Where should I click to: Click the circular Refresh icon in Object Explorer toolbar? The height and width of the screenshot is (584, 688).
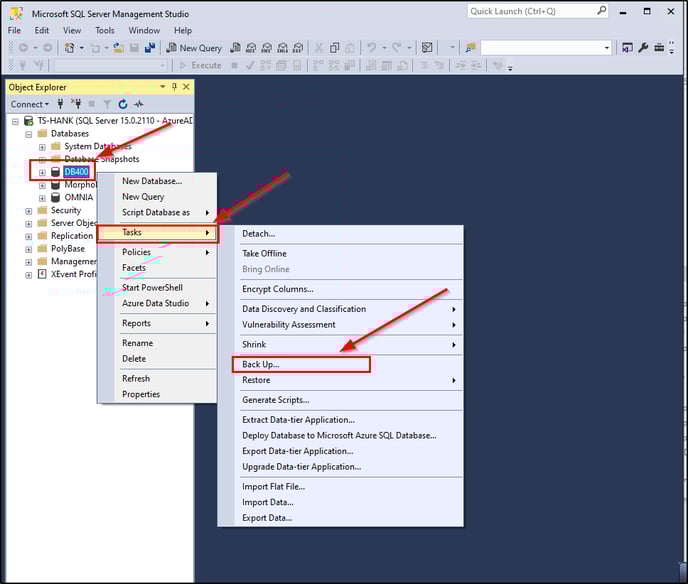[x=123, y=104]
